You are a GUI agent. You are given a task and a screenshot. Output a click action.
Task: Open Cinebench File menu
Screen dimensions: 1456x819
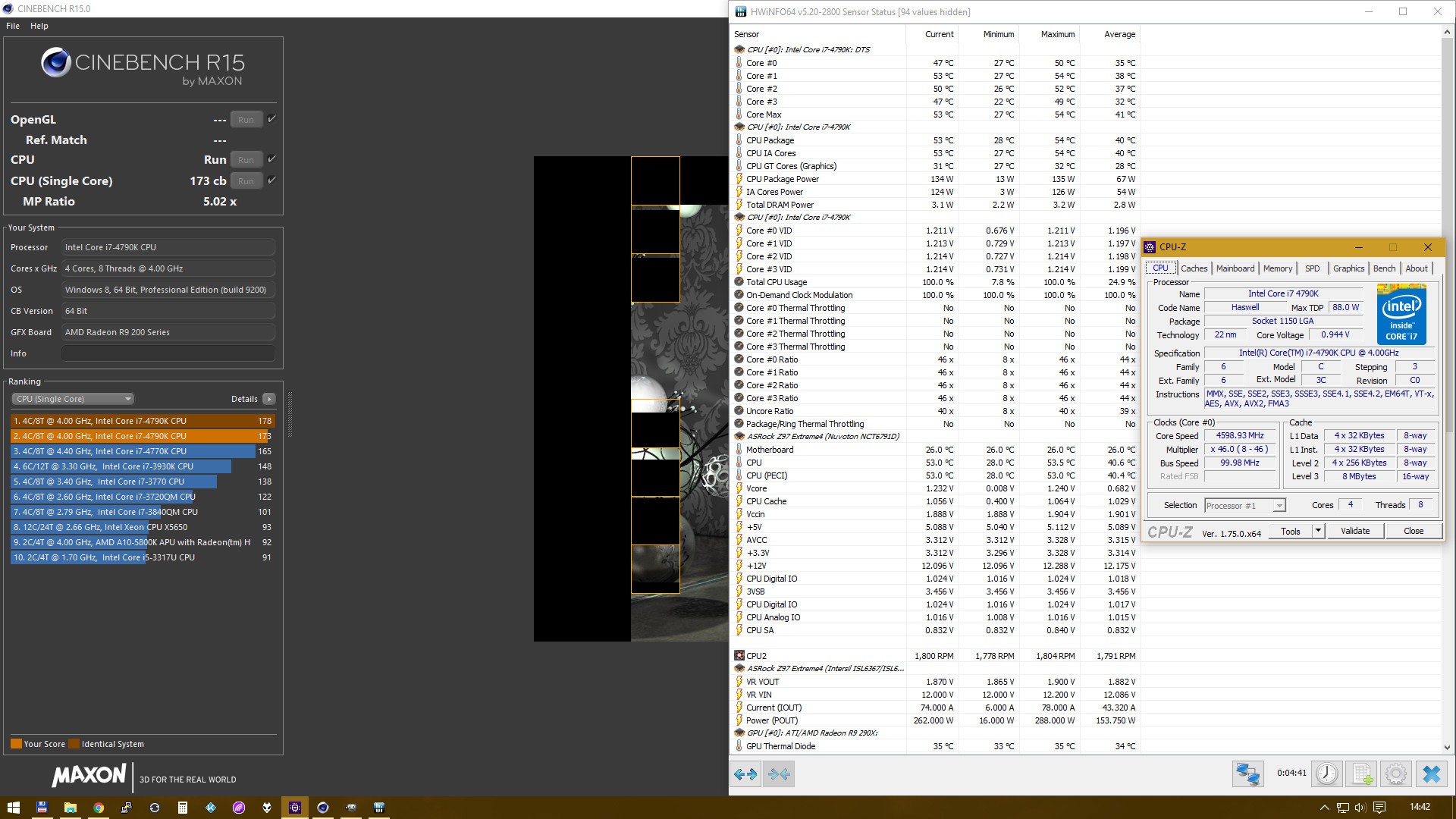pyautogui.click(x=13, y=26)
